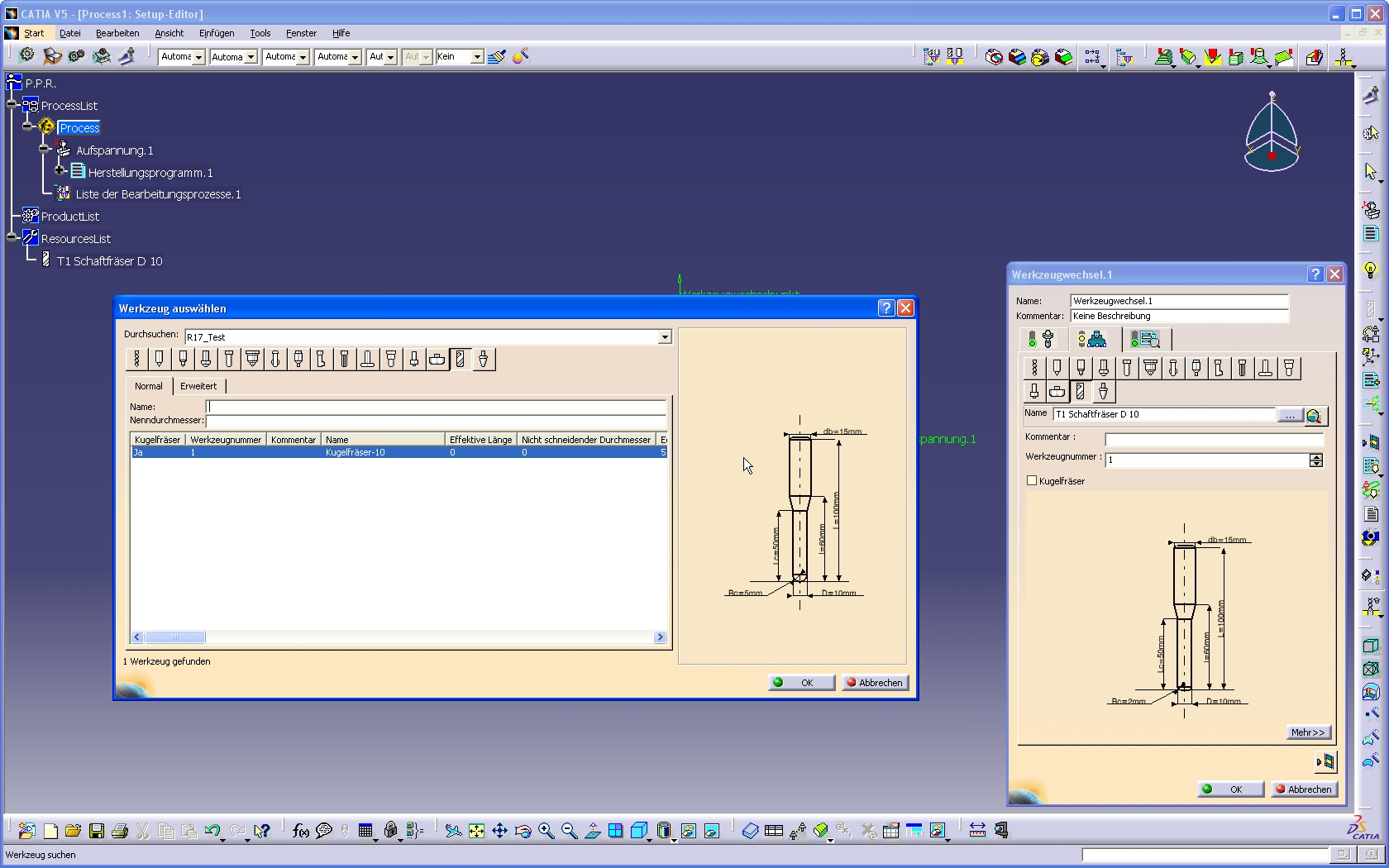Open the Formula f(x) tool

pos(301,831)
